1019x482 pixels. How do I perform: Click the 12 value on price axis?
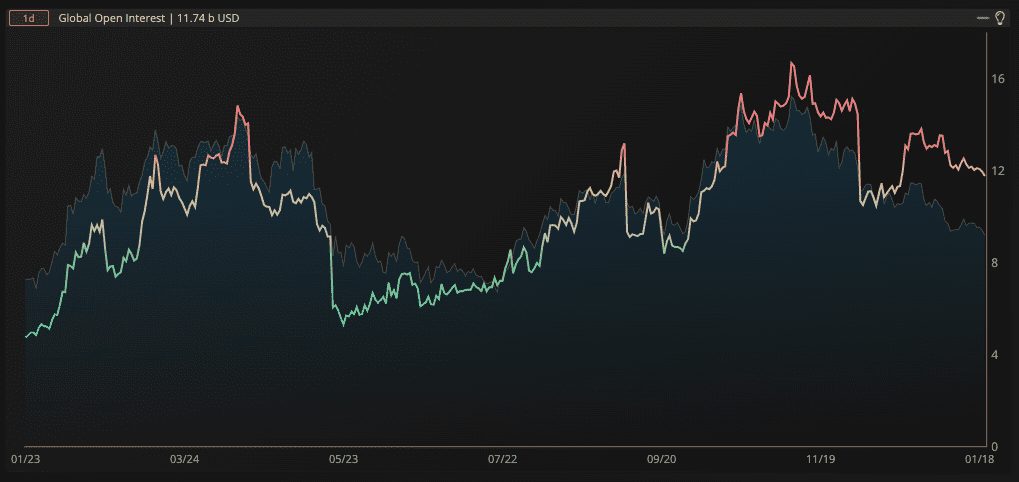click(x=997, y=170)
